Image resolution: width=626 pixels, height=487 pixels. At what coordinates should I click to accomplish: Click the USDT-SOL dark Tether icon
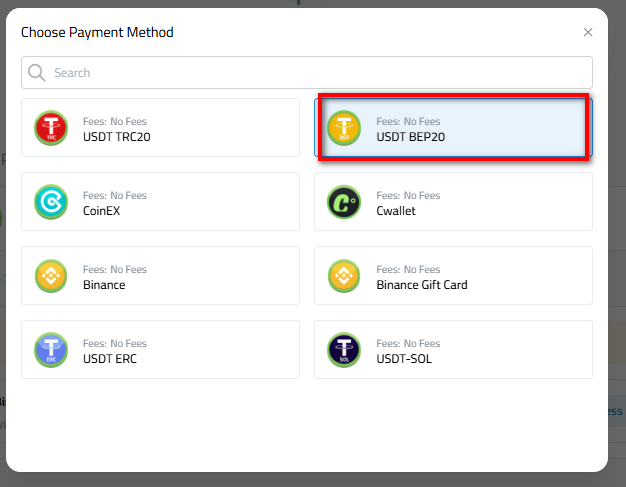(344, 350)
